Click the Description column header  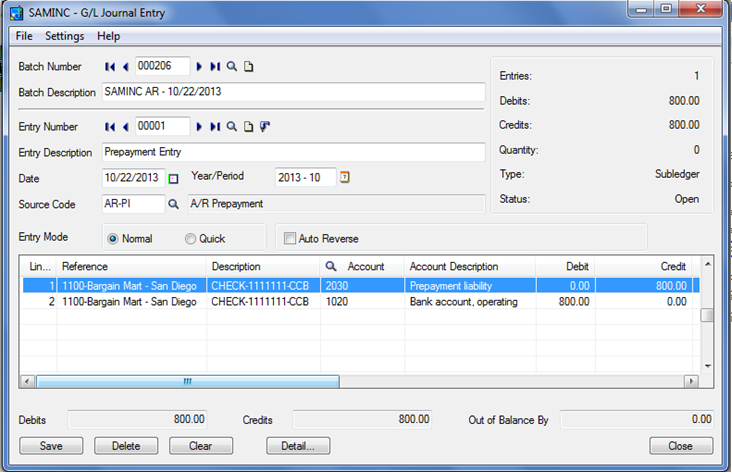(x=263, y=266)
